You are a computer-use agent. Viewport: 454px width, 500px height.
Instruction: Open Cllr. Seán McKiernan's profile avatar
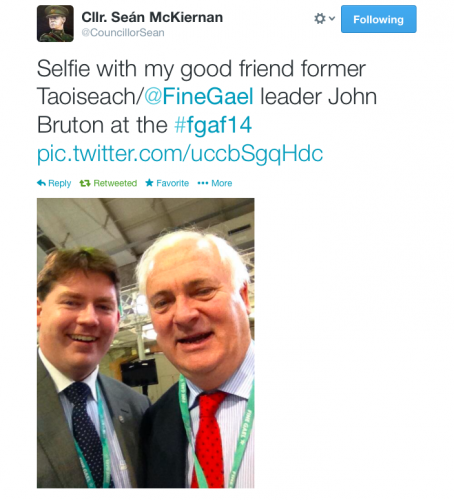click(x=55, y=23)
